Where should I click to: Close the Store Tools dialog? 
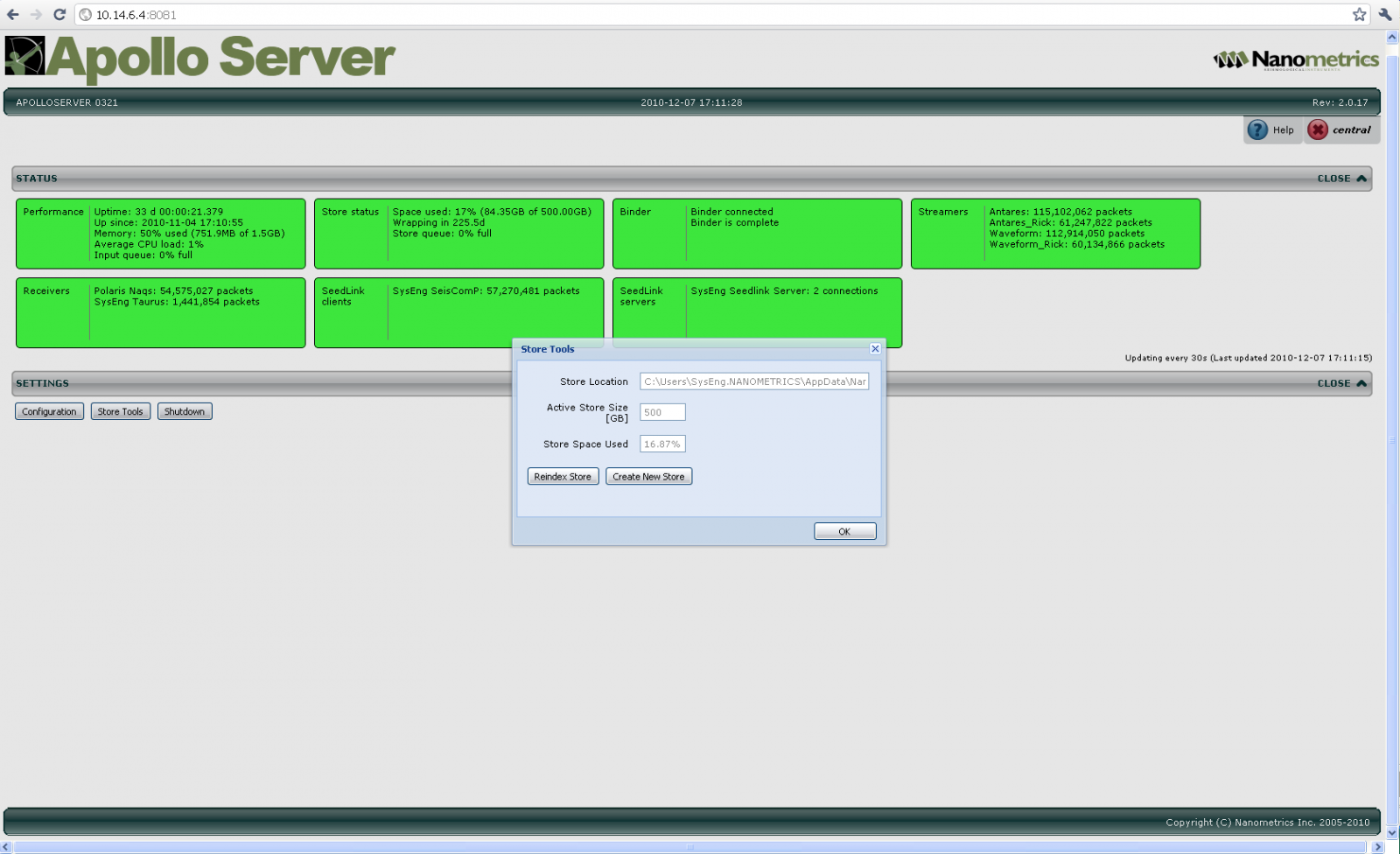click(x=875, y=348)
